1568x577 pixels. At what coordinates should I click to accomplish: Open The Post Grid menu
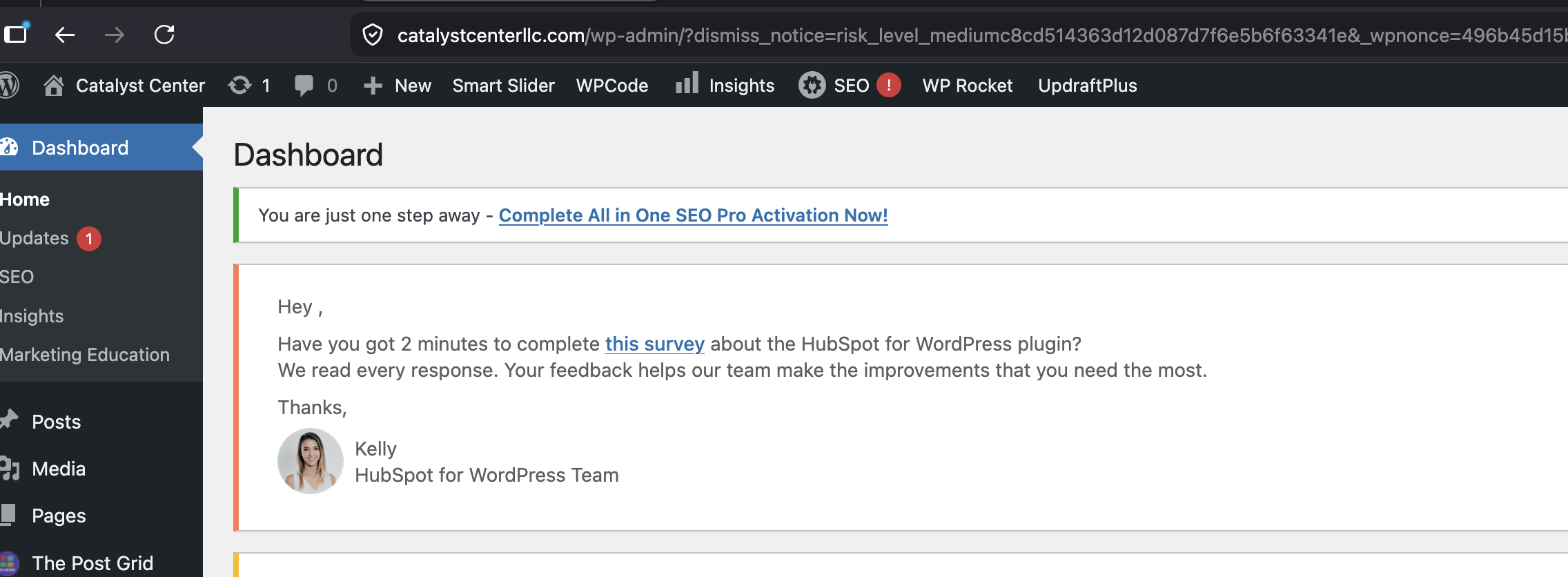coord(92,563)
